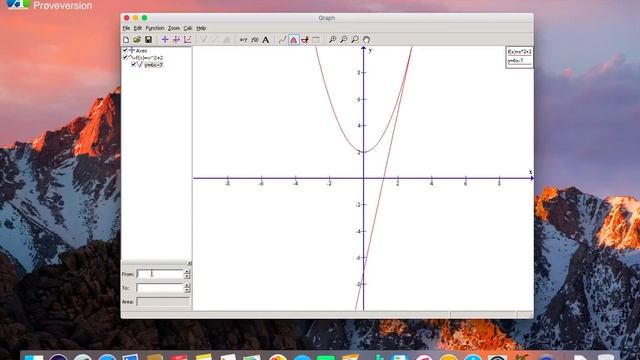
Task: Insert a new function with f(x) icon
Action: pos(255,40)
